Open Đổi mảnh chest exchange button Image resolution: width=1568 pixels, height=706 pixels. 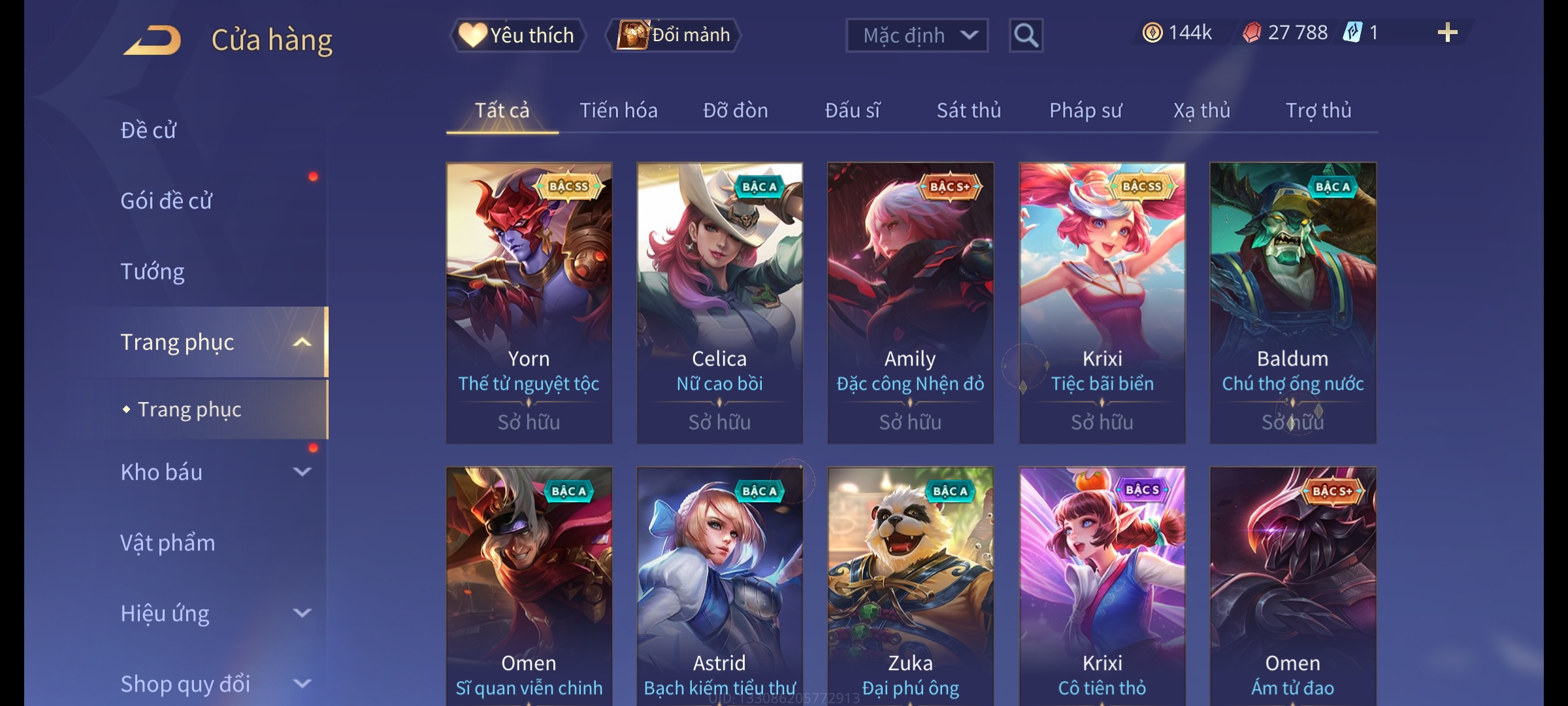(674, 35)
